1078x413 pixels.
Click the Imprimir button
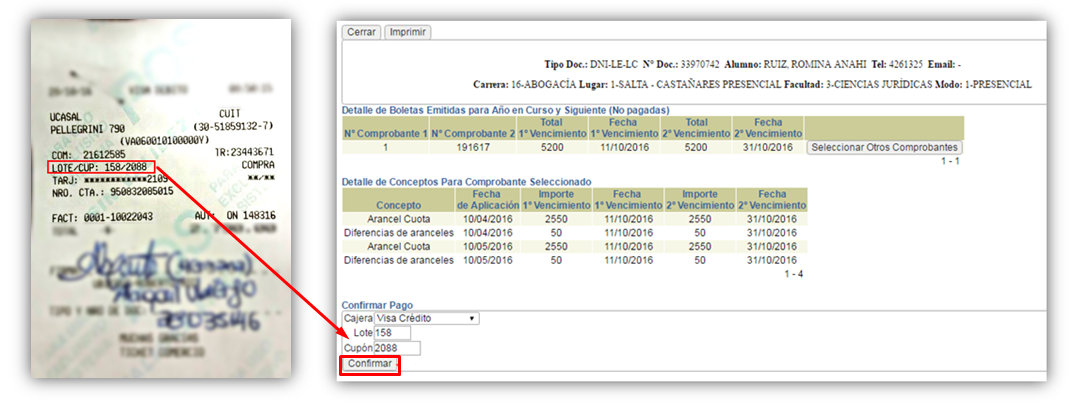click(408, 32)
